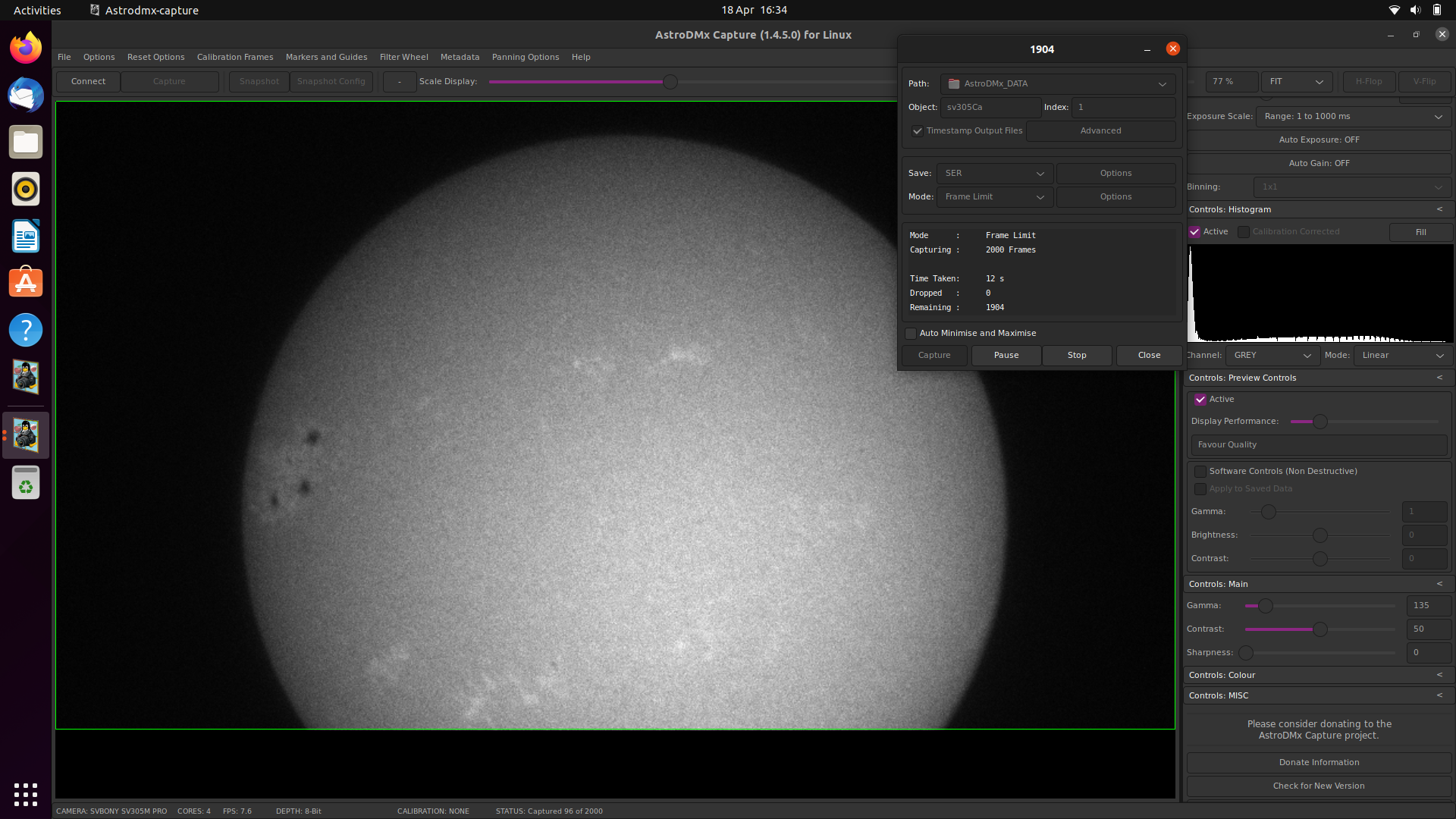Open the Calibration Frames menu
This screenshot has height=819, width=1456.
tap(235, 57)
